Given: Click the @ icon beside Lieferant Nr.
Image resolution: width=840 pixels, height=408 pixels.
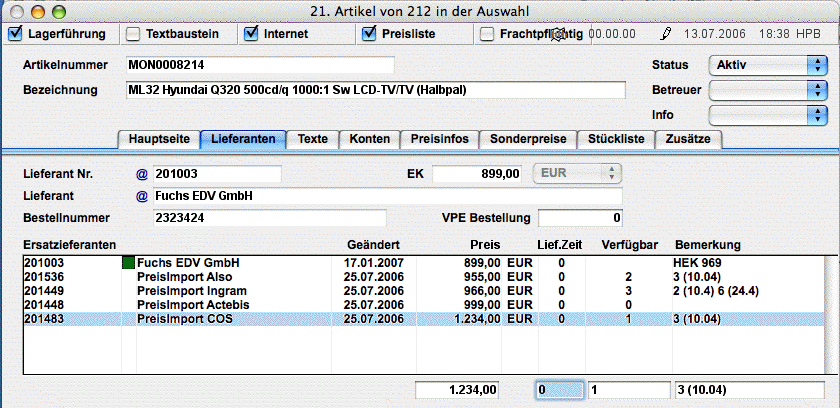Looking at the screenshot, I should pyautogui.click(x=142, y=174).
